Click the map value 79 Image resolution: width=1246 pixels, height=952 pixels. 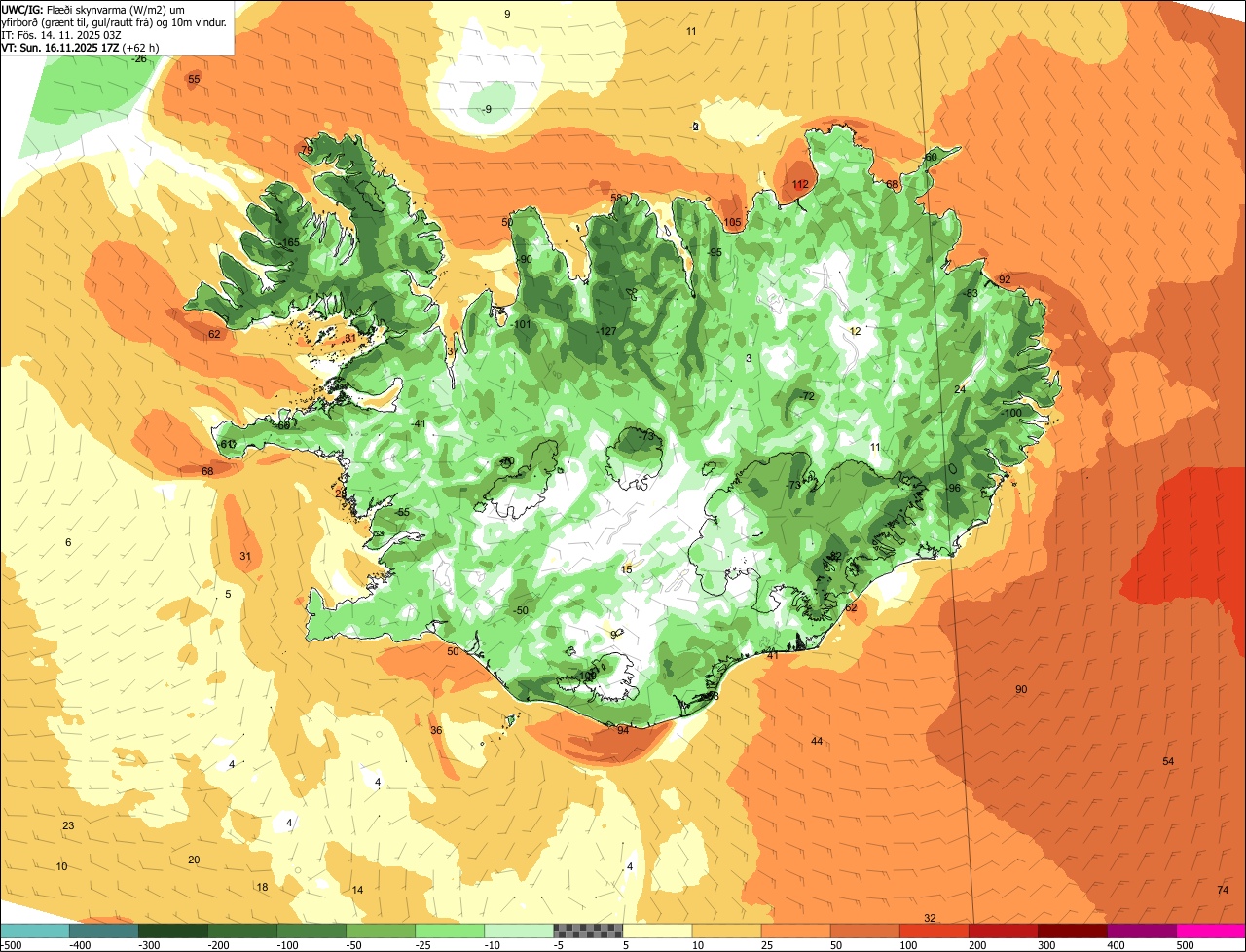pyautogui.click(x=307, y=150)
